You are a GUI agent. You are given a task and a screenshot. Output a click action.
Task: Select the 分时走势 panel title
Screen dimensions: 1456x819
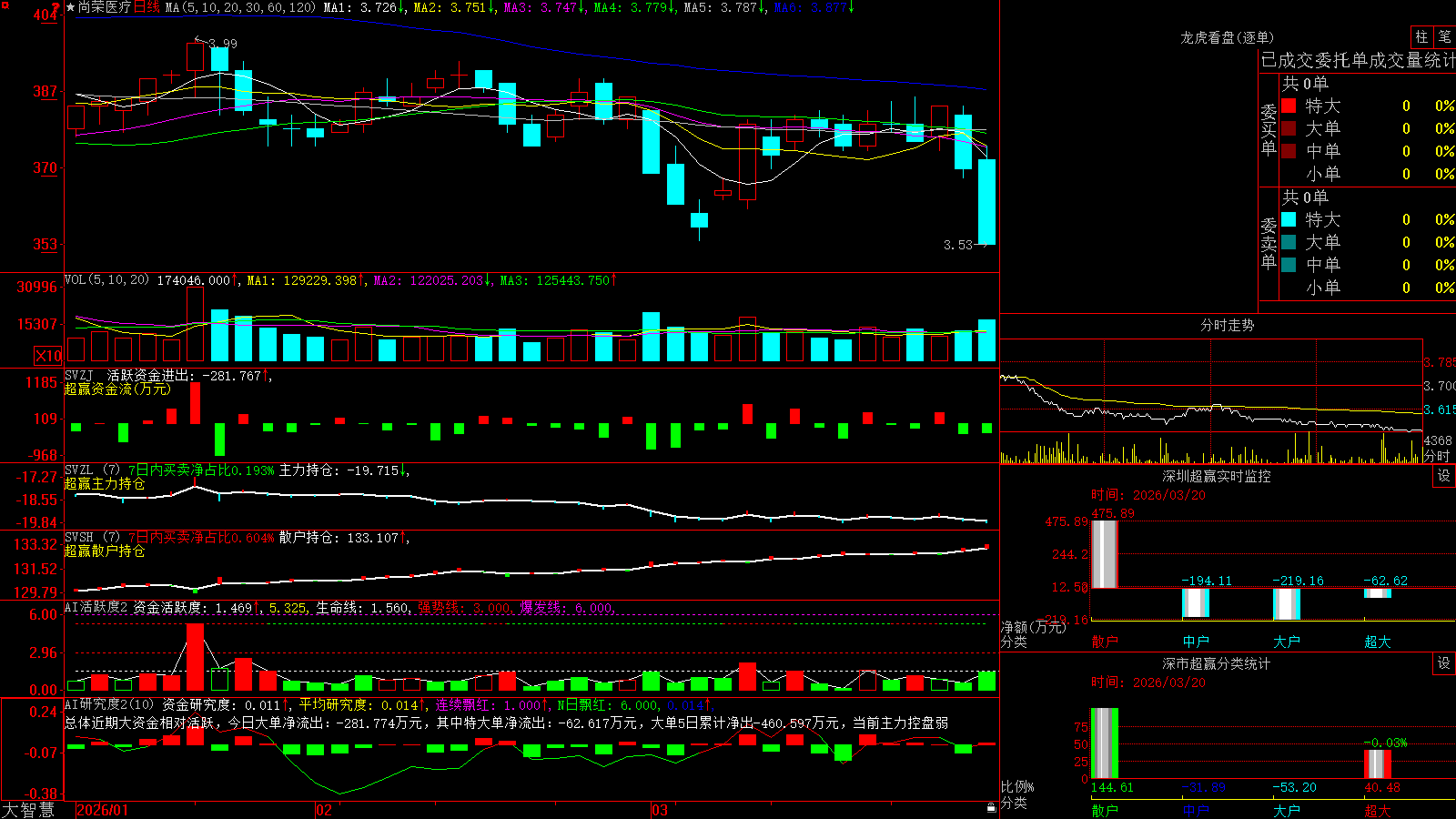pos(1227,325)
